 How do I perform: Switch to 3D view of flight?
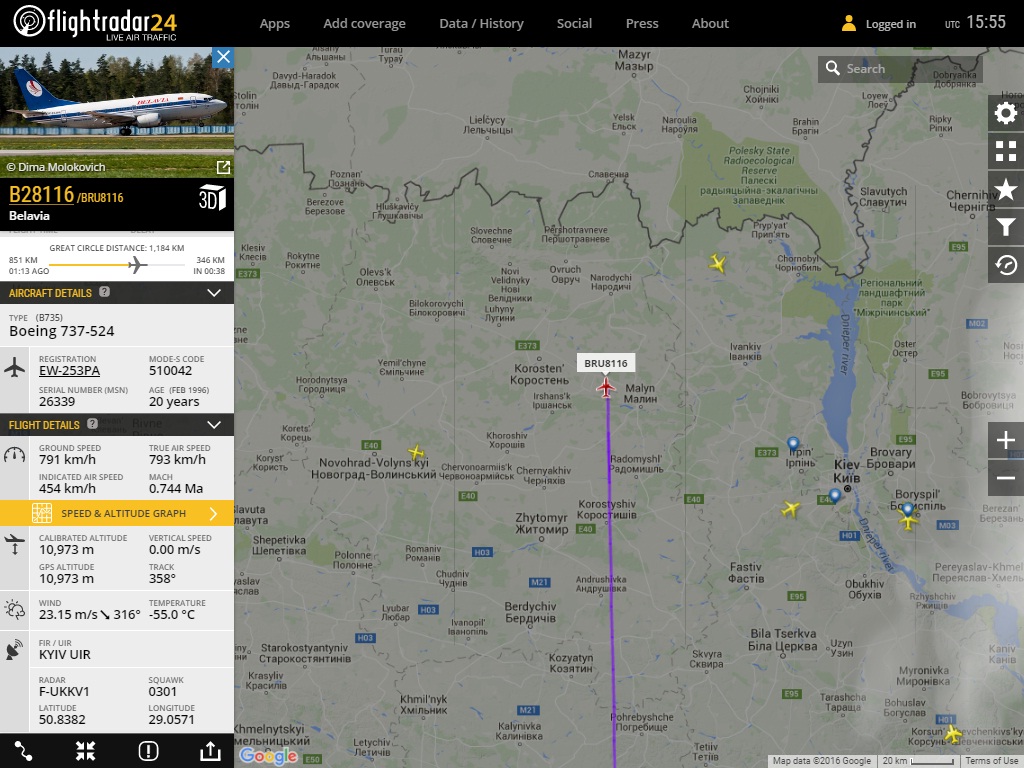point(212,198)
